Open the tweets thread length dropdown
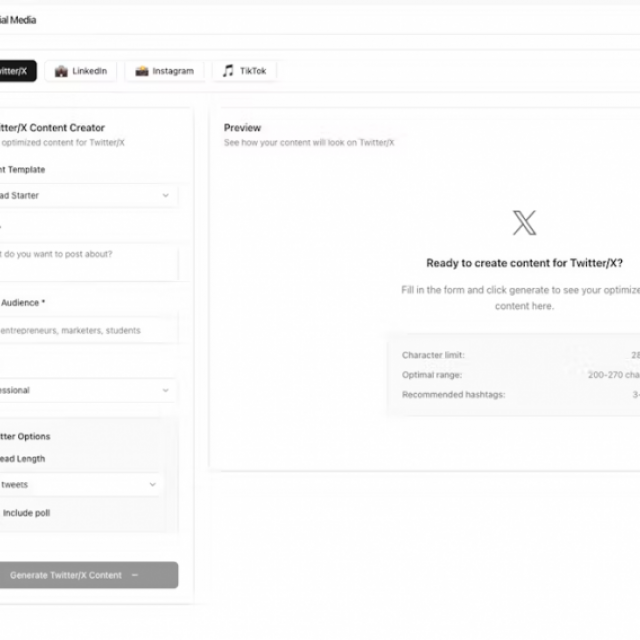Viewport: 640px width, 640px height. 81,484
